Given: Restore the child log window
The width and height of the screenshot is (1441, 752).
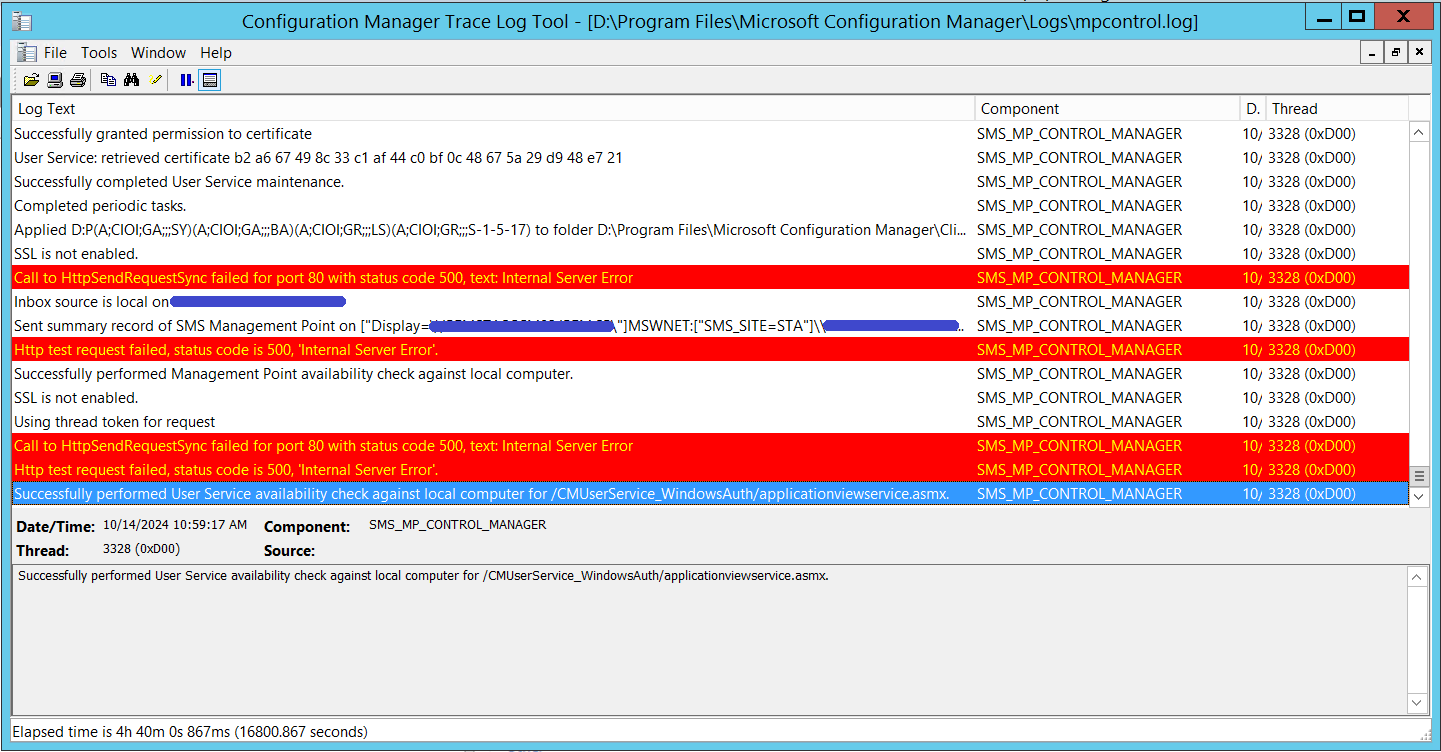Looking at the screenshot, I should pyautogui.click(x=1395, y=52).
